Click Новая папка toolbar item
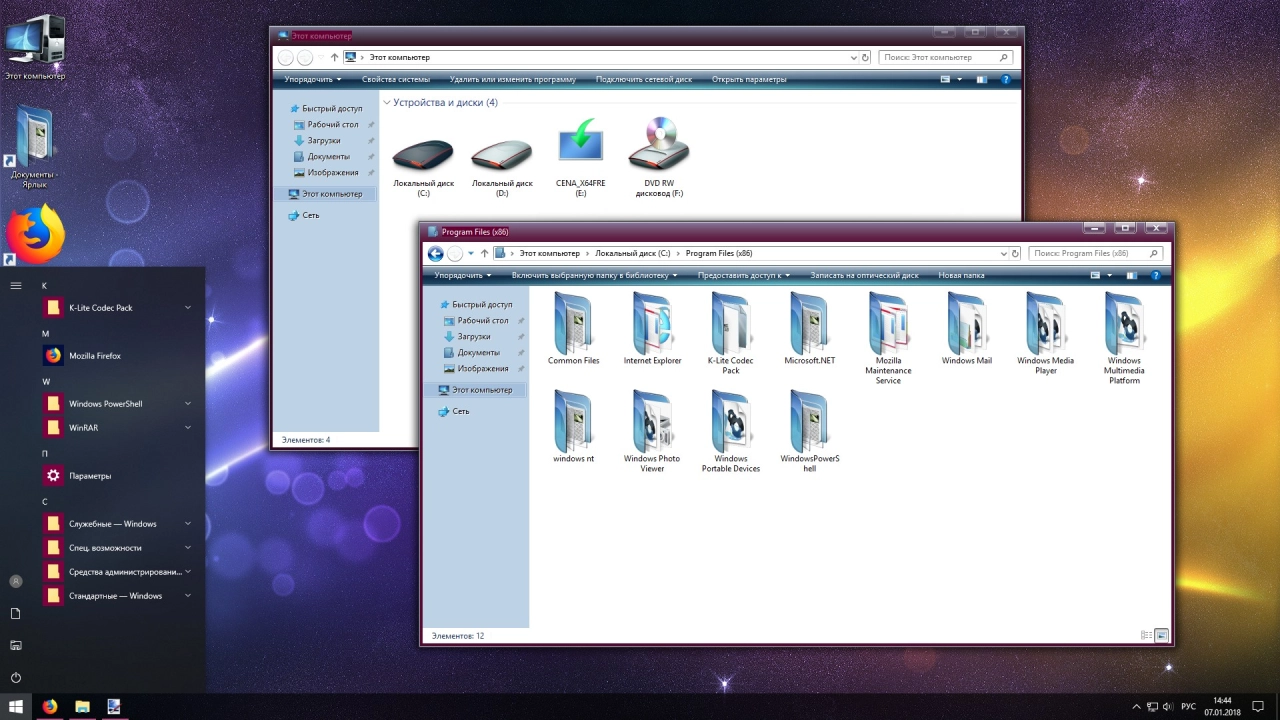Image resolution: width=1280 pixels, height=720 pixels. coord(961,275)
